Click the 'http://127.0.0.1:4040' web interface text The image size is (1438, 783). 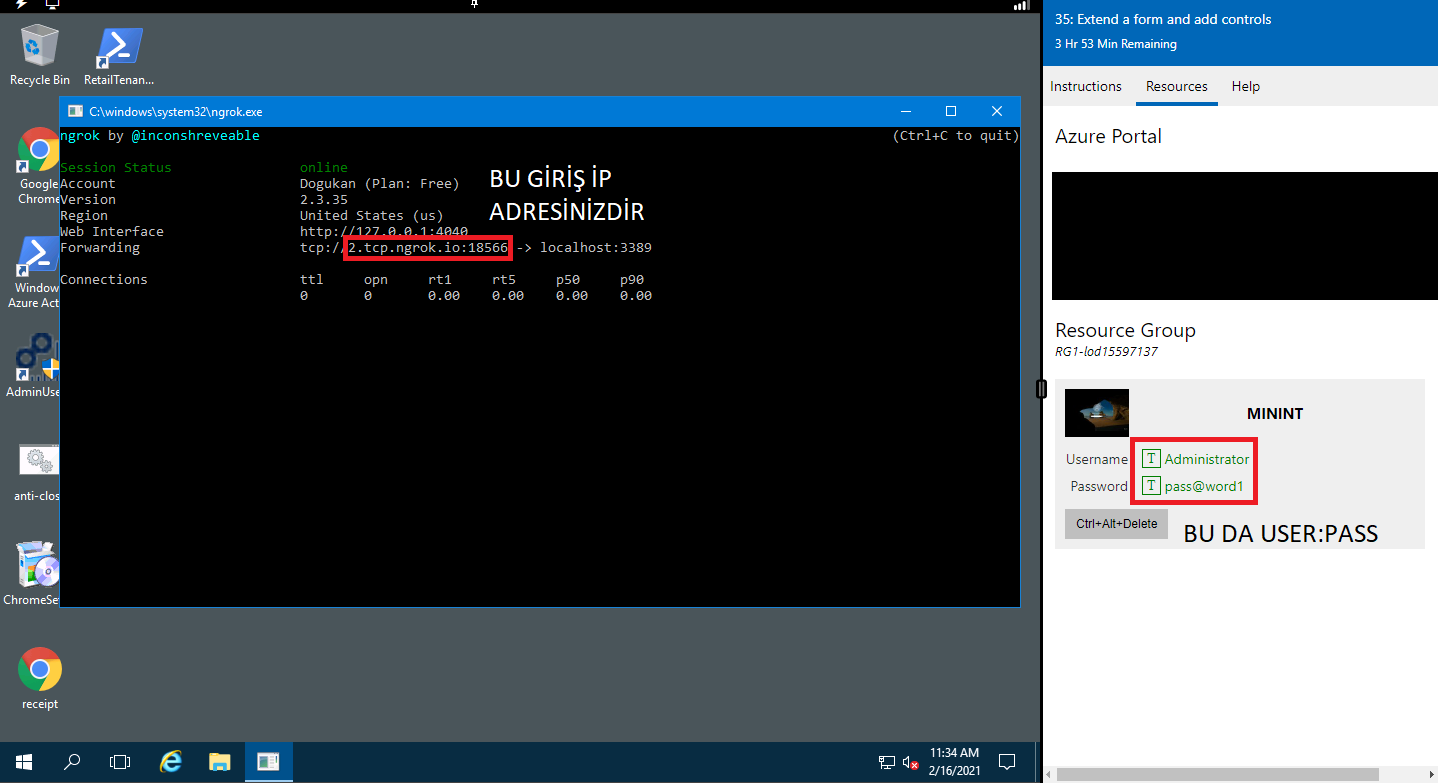[384, 231]
